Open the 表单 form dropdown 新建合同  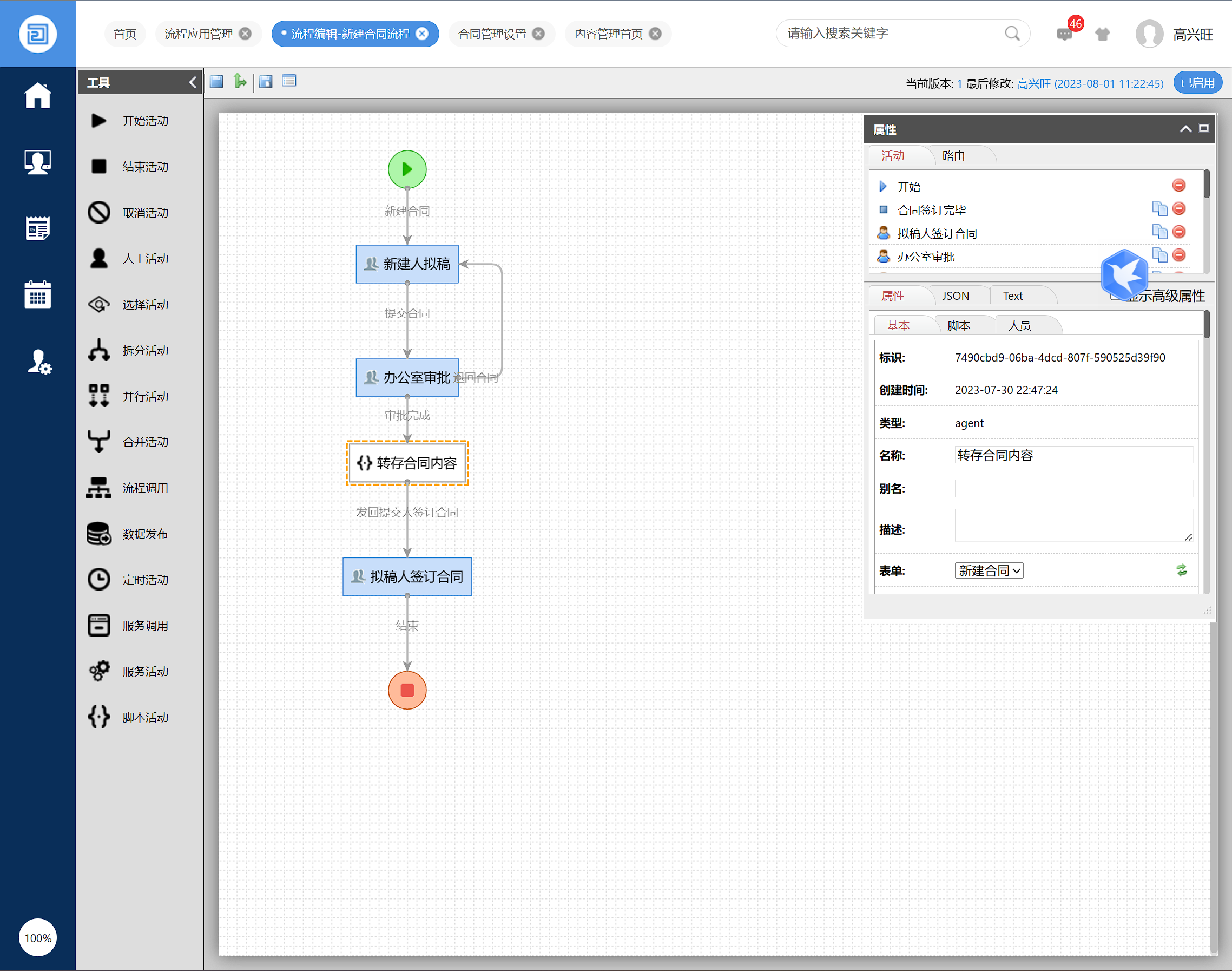click(x=988, y=570)
